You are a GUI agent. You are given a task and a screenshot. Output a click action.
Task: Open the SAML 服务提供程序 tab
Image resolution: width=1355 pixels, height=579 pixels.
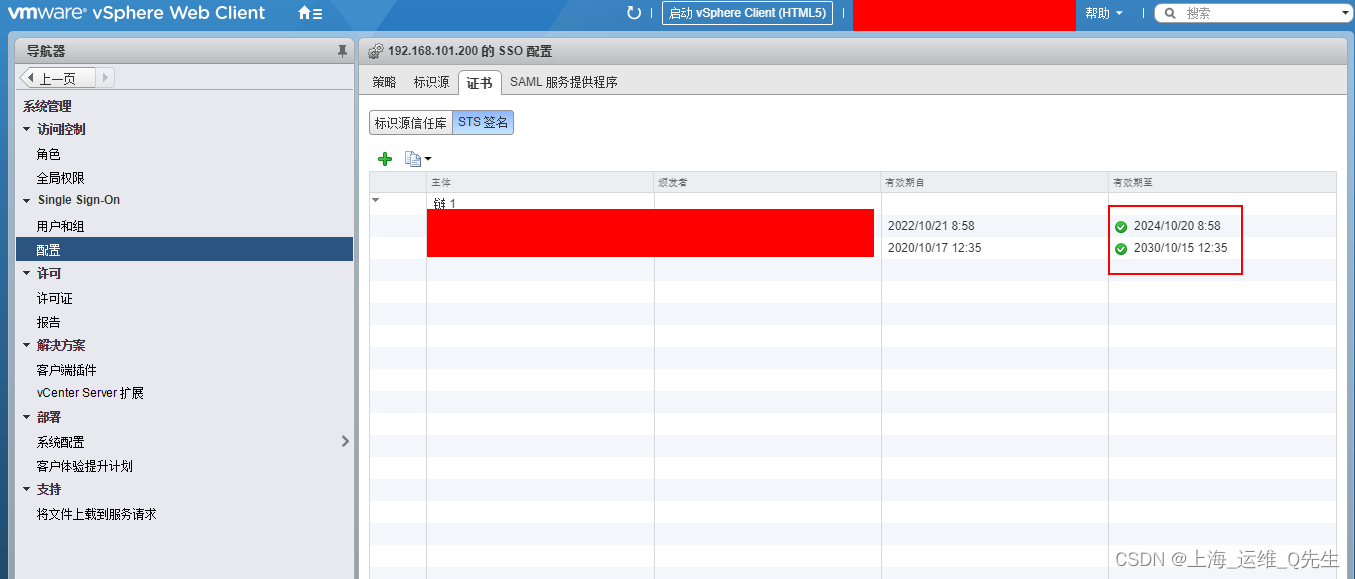pos(561,82)
